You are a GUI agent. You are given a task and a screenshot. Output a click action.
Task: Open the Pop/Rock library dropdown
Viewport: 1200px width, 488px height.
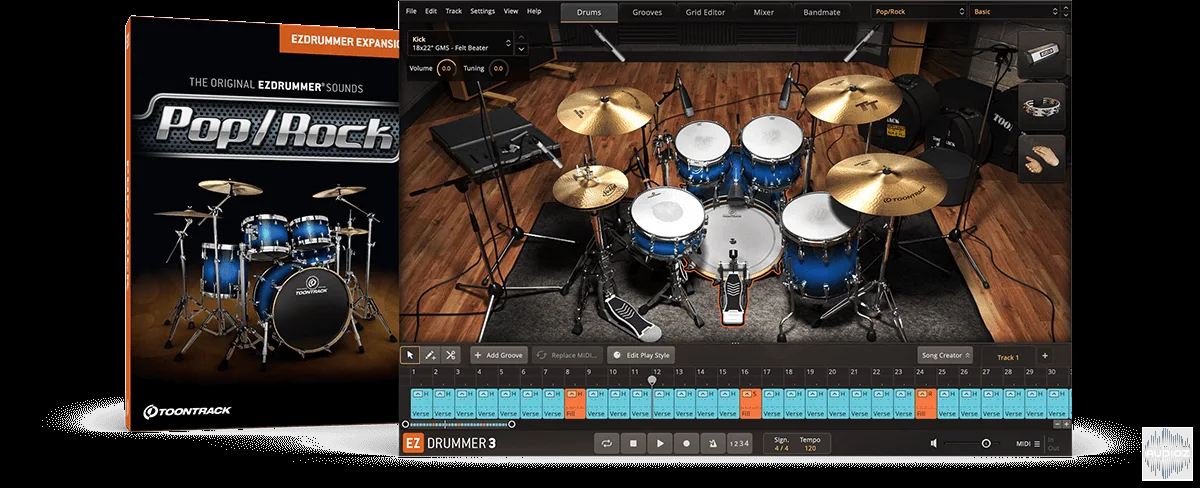click(917, 12)
